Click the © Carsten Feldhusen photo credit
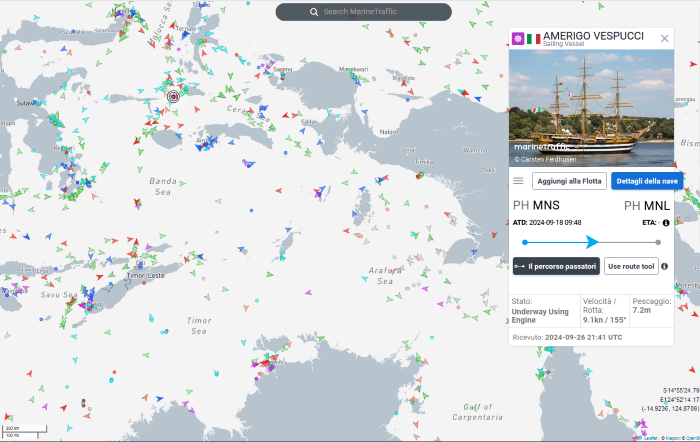 pos(545,159)
